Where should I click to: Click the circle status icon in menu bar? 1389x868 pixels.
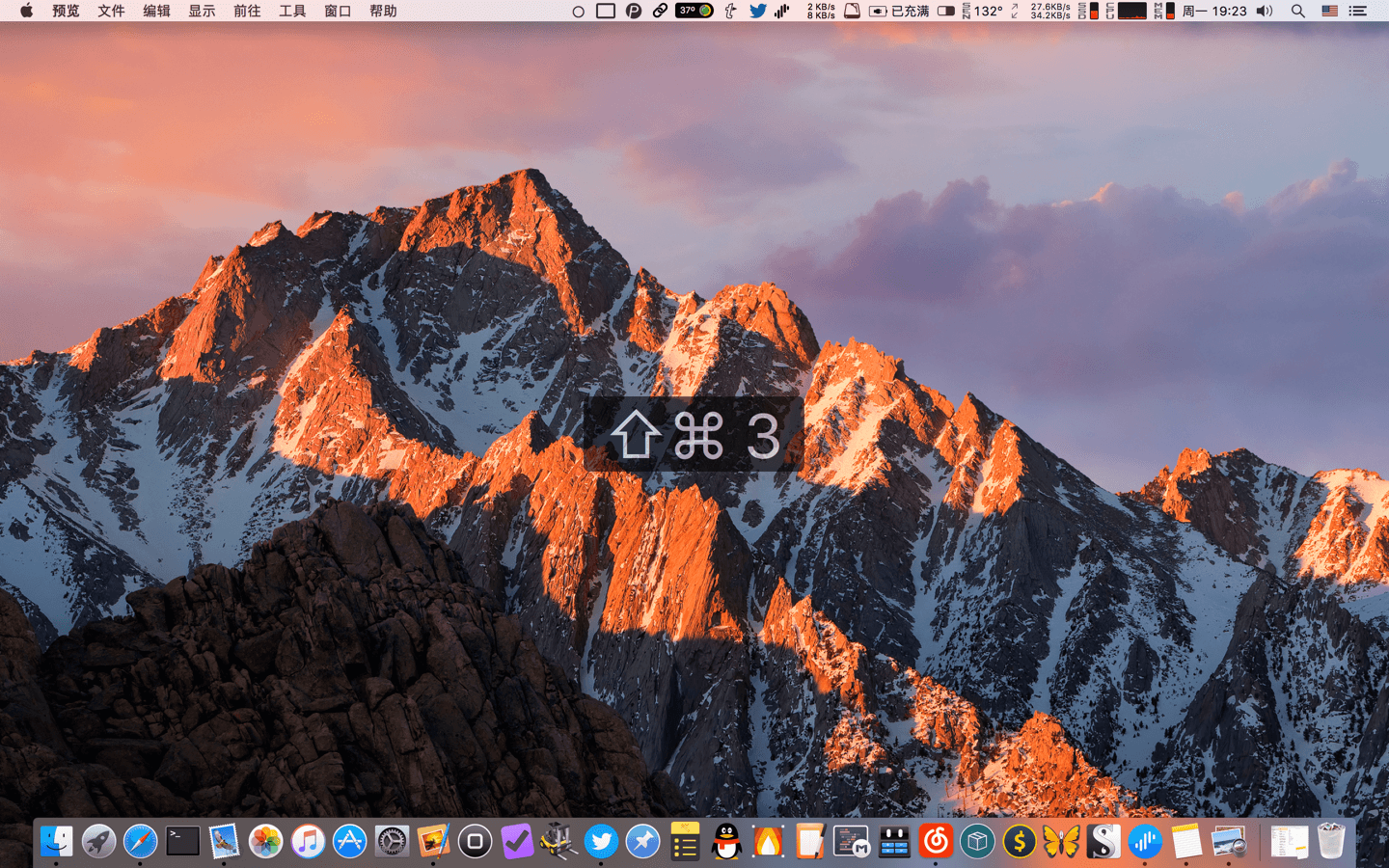(578, 12)
